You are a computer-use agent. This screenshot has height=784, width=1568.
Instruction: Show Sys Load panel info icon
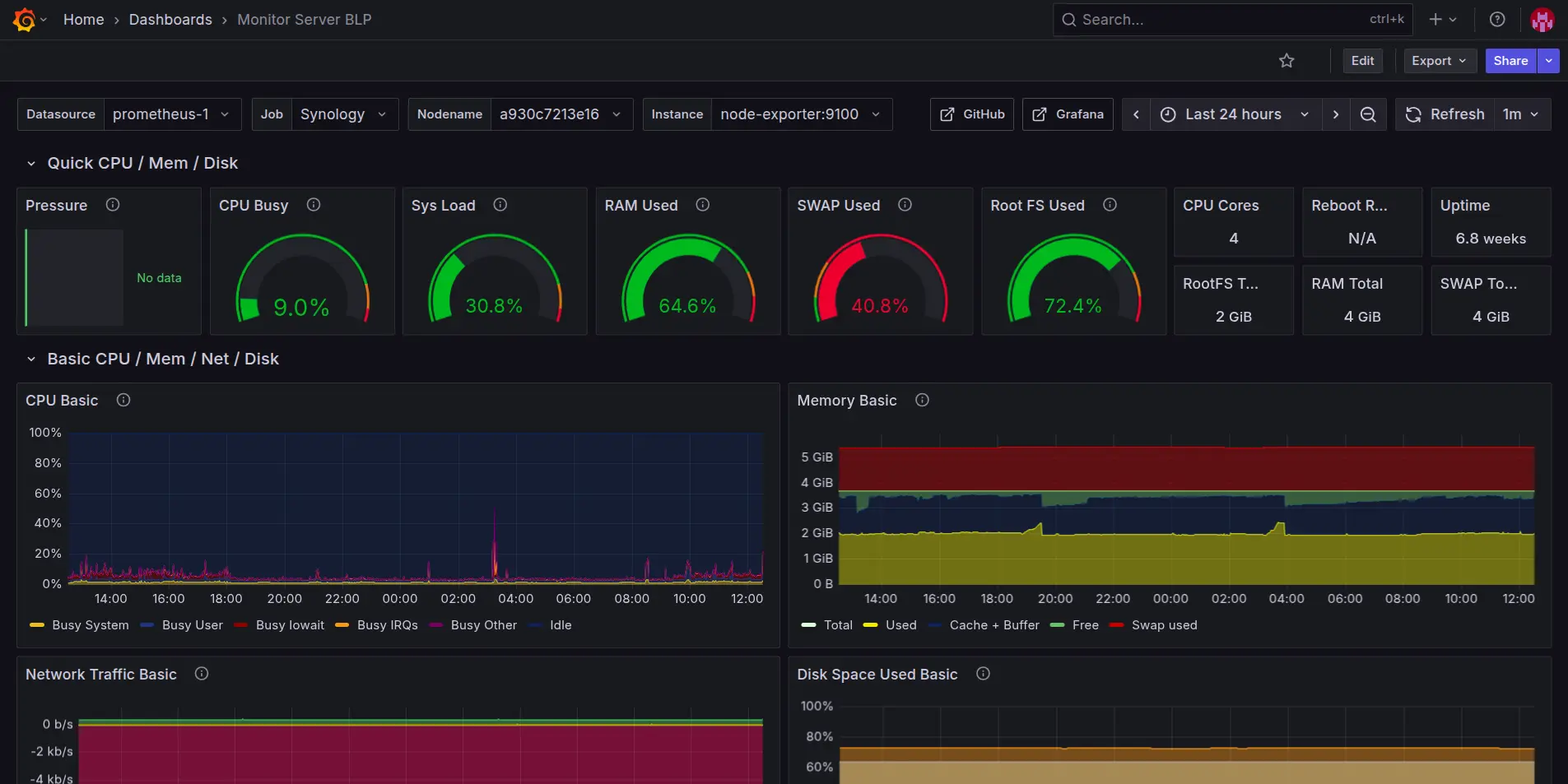[500, 205]
